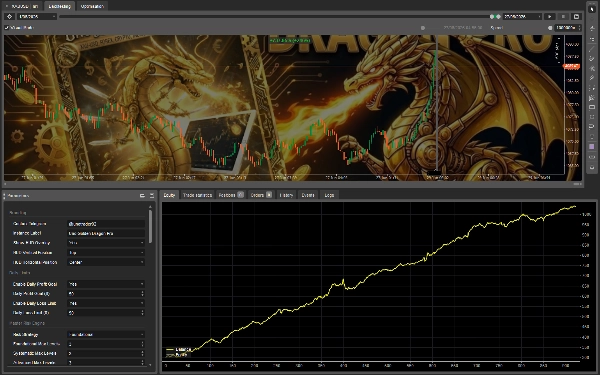Select the cursor pointer tool in right toolbar
600x375 pixels.
point(592,9)
